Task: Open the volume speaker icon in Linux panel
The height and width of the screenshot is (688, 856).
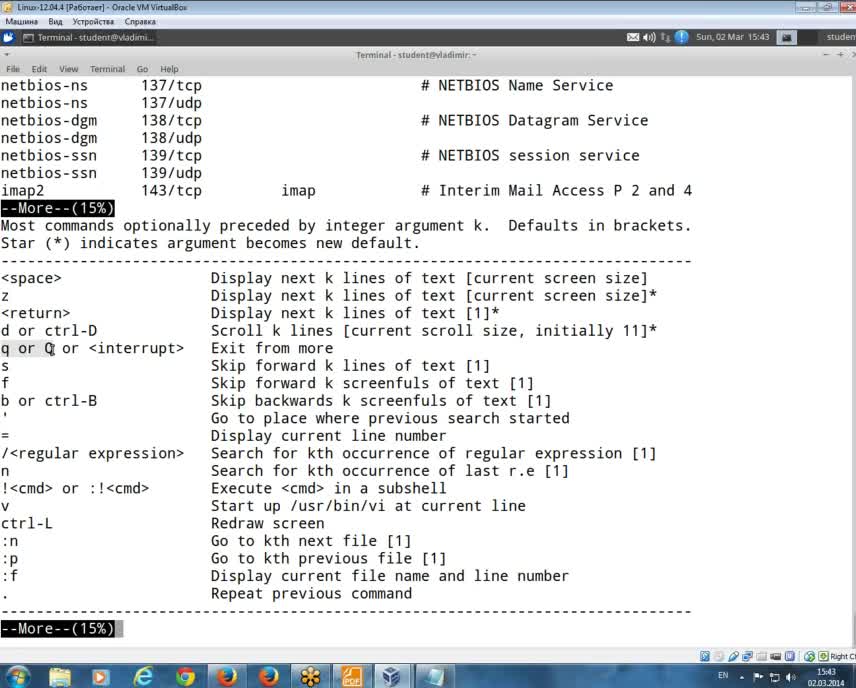Action: [649, 37]
